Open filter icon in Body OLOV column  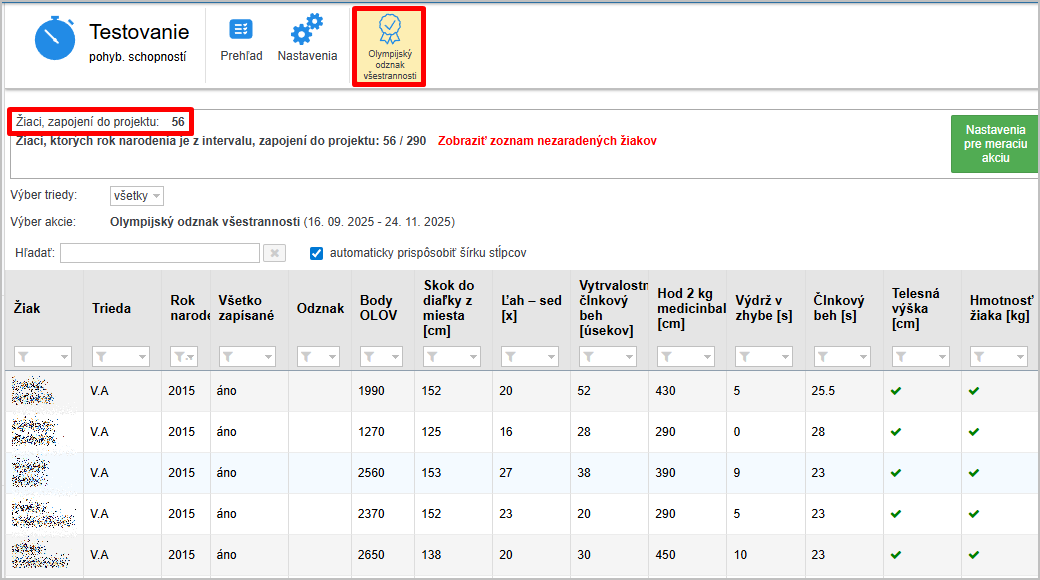(x=367, y=356)
